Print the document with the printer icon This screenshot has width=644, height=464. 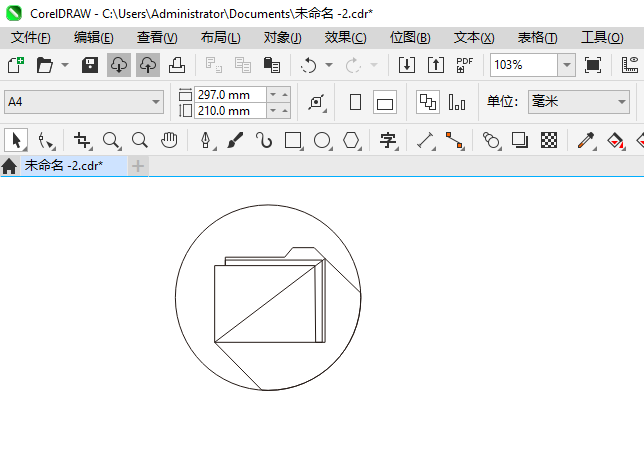177,65
